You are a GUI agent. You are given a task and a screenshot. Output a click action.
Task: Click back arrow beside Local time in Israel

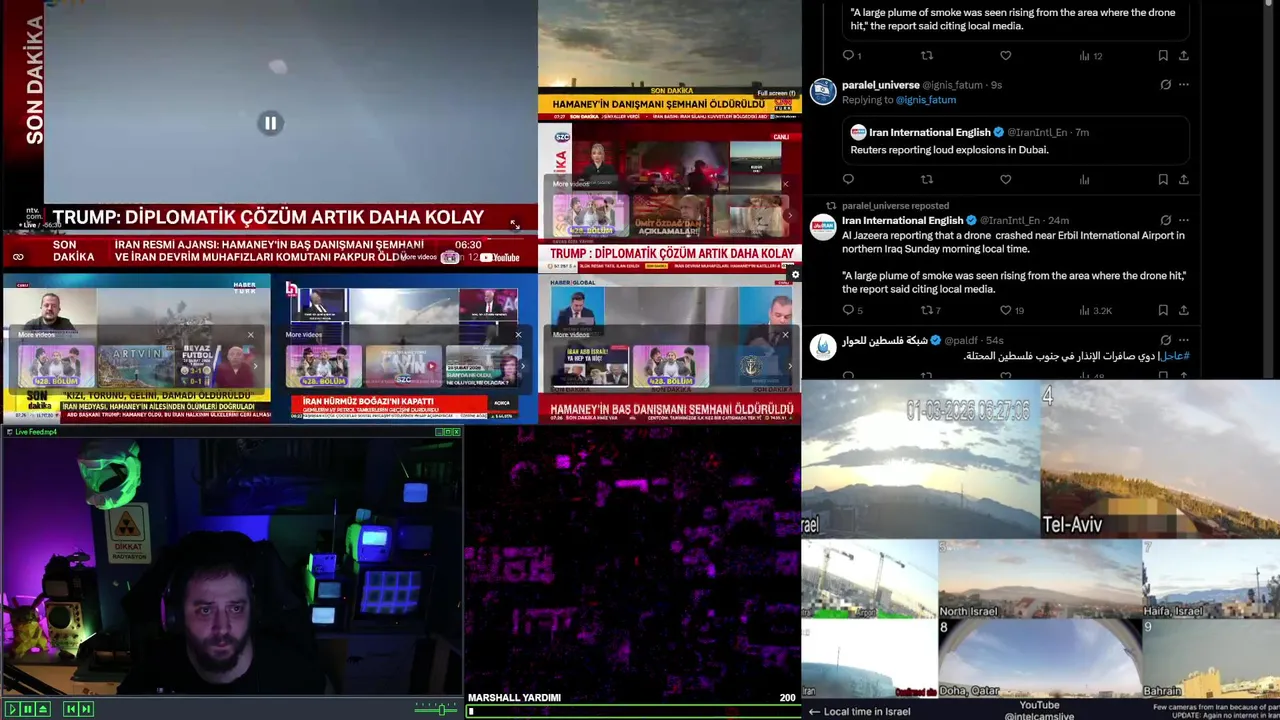pyautogui.click(x=814, y=712)
